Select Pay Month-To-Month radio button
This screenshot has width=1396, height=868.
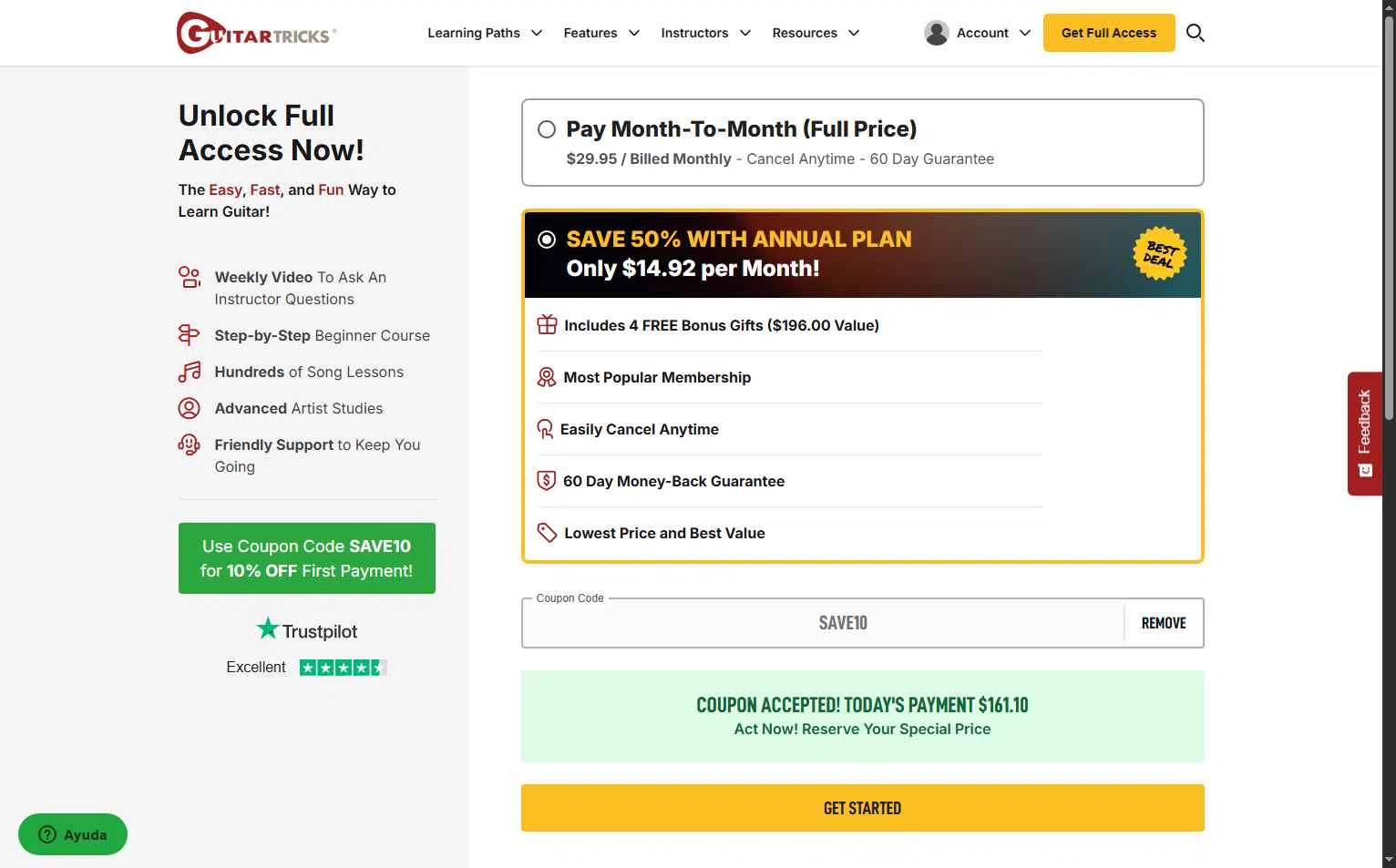pyautogui.click(x=547, y=129)
